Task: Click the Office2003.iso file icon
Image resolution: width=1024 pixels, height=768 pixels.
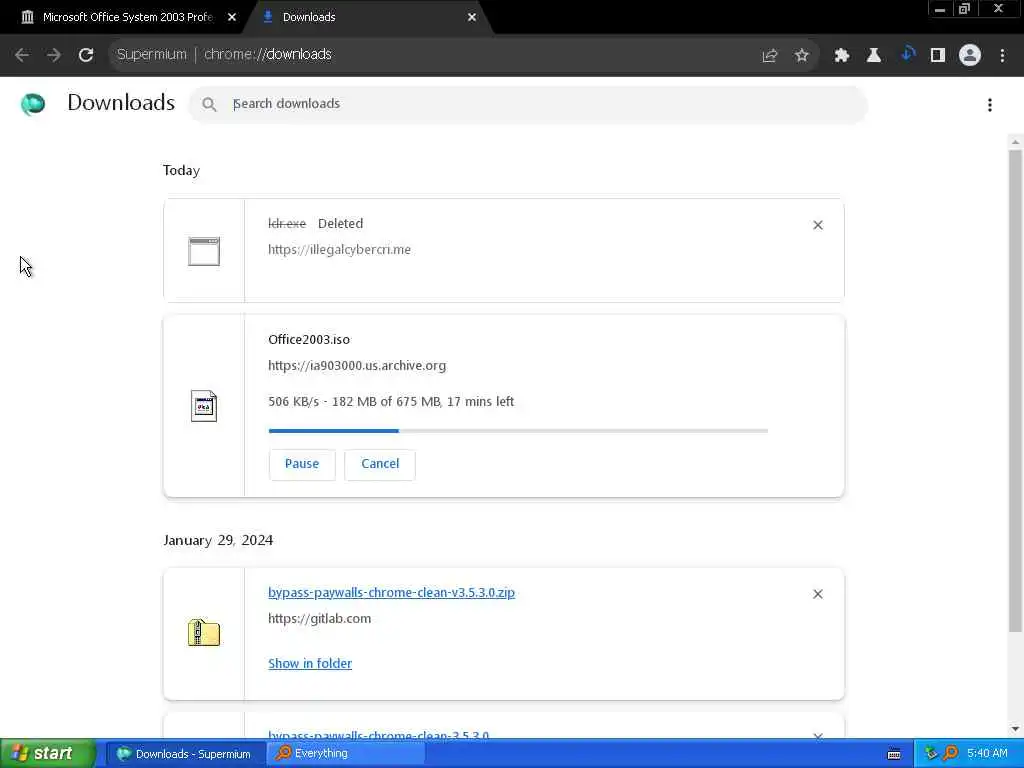Action: click(x=204, y=406)
